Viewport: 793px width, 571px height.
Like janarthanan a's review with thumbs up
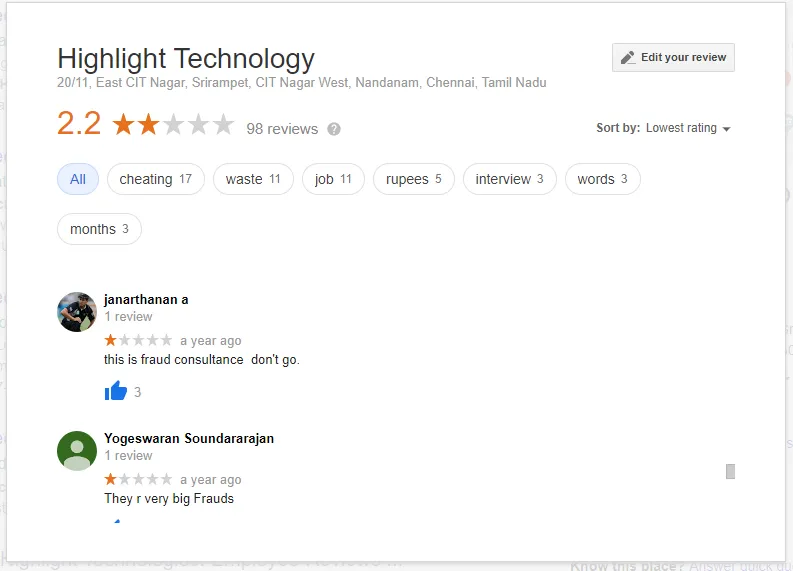pyautogui.click(x=116, y=391)
